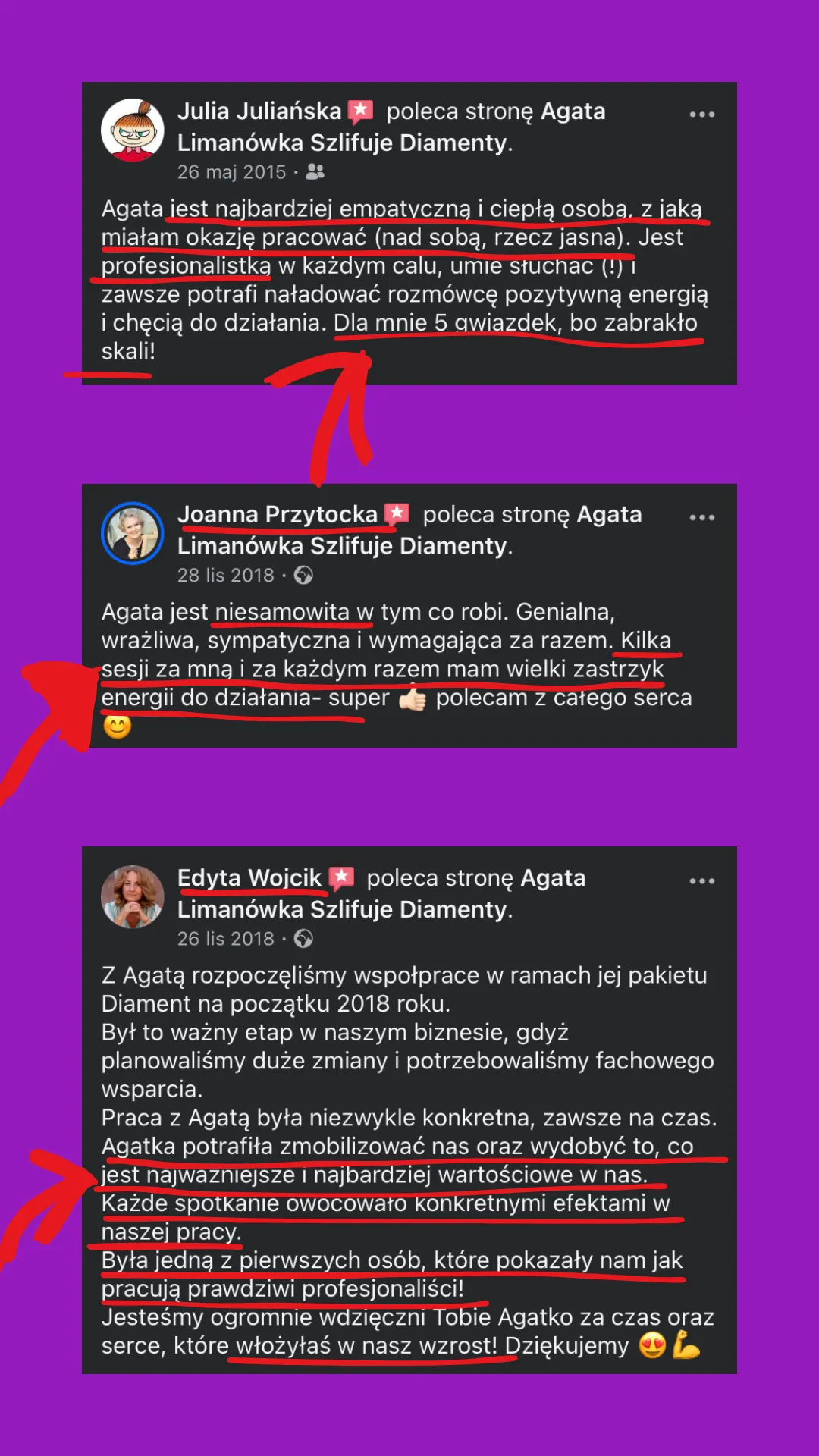
Task: Open Edyta Wojcik's profile picture
Action: click(133, 896)
